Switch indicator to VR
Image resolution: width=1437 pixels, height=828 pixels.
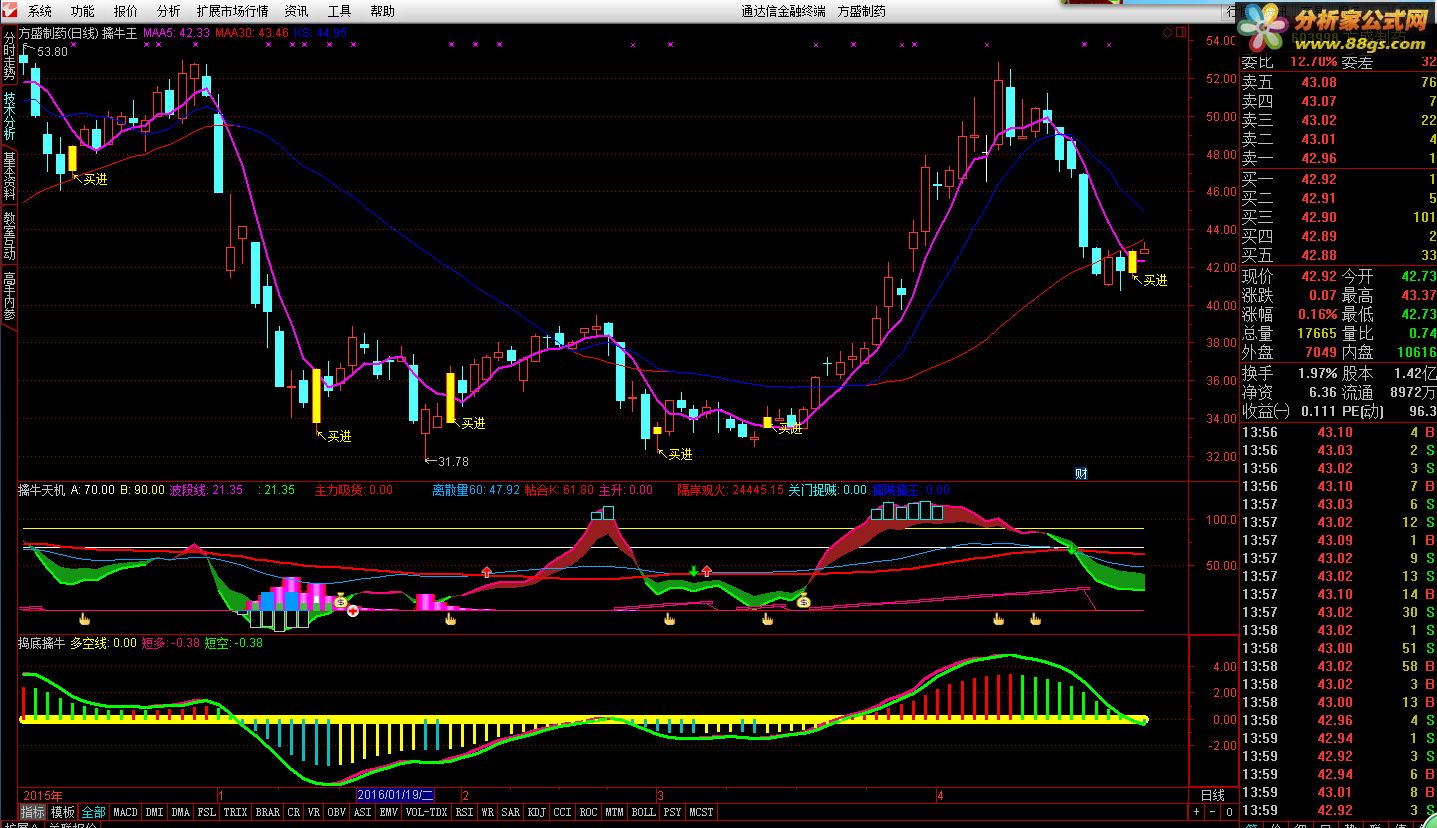(314, 812)
